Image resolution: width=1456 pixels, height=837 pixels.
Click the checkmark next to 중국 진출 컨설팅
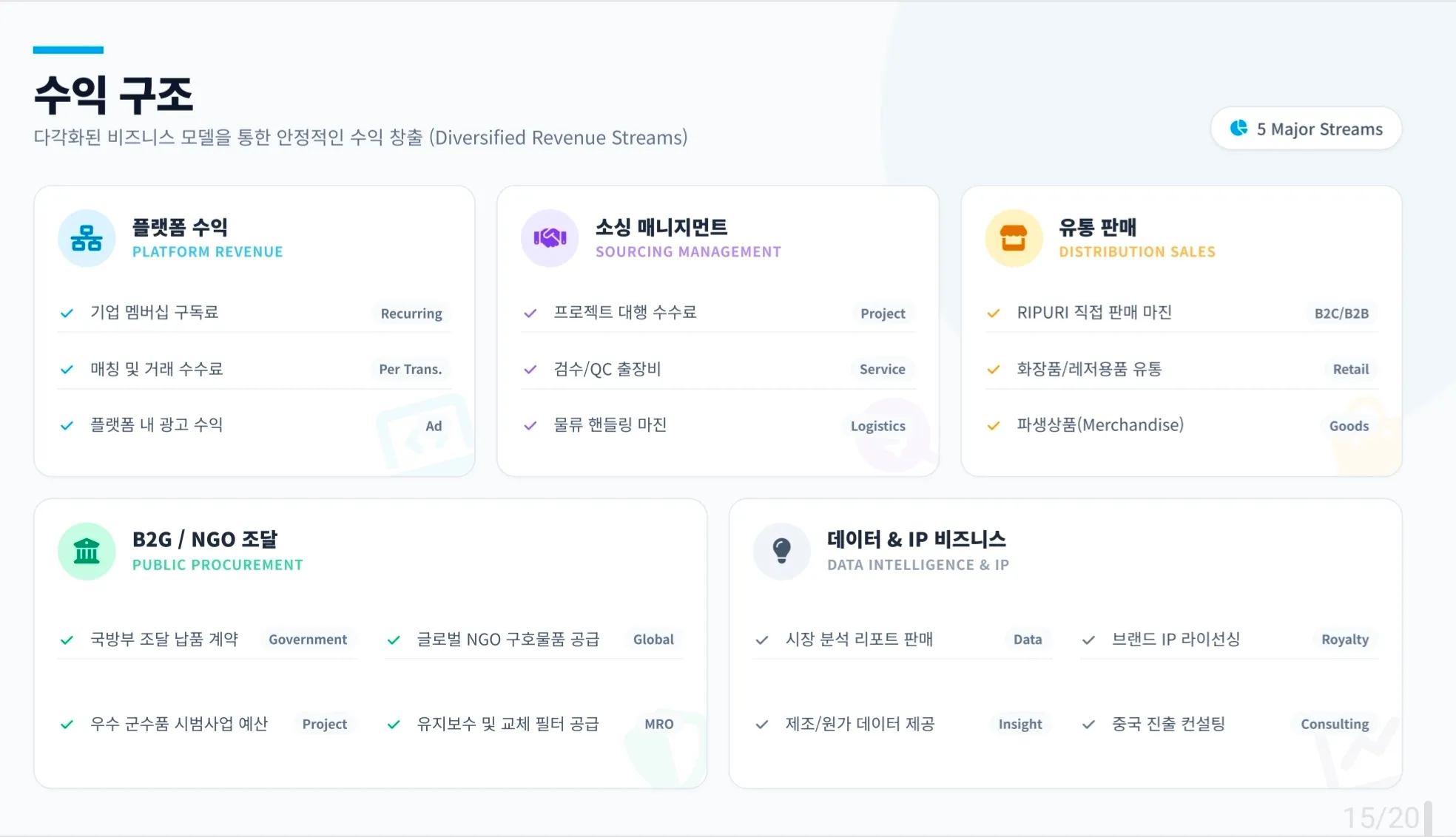(x=1088, y=725)
